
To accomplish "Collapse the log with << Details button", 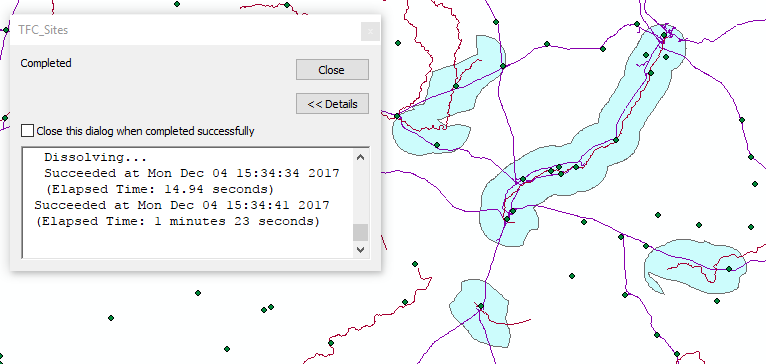I will point(332,104).
